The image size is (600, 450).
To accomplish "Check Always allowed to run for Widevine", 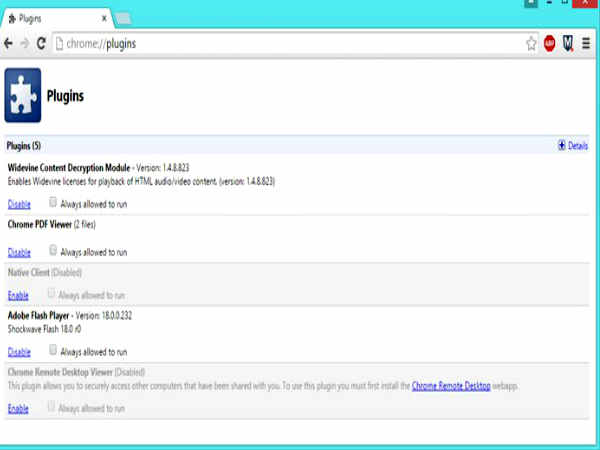I will tap(53, 202).
